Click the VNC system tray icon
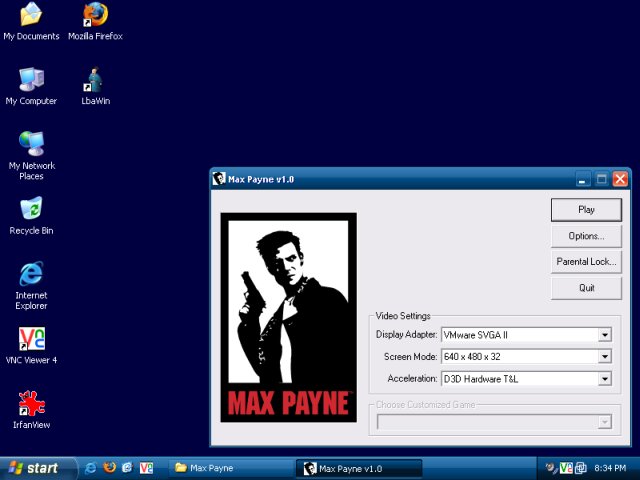 tap(566, 468)
